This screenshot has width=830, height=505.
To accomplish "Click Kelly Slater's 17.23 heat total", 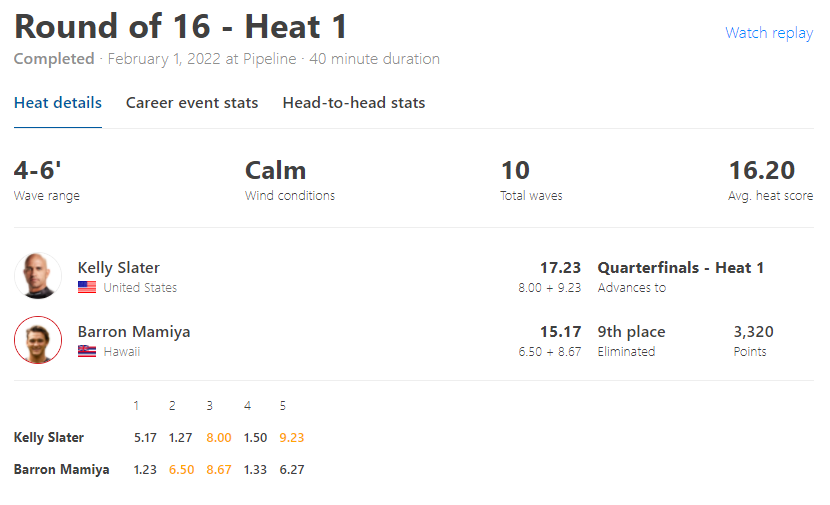I will 560,268.
